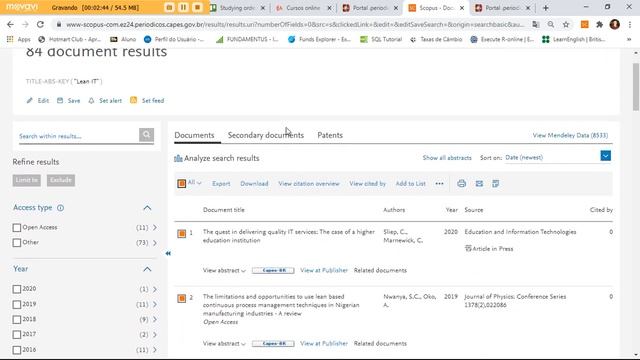
Task: Click the page vertical scrollbar thumb
Action: [x=636, y=87]
